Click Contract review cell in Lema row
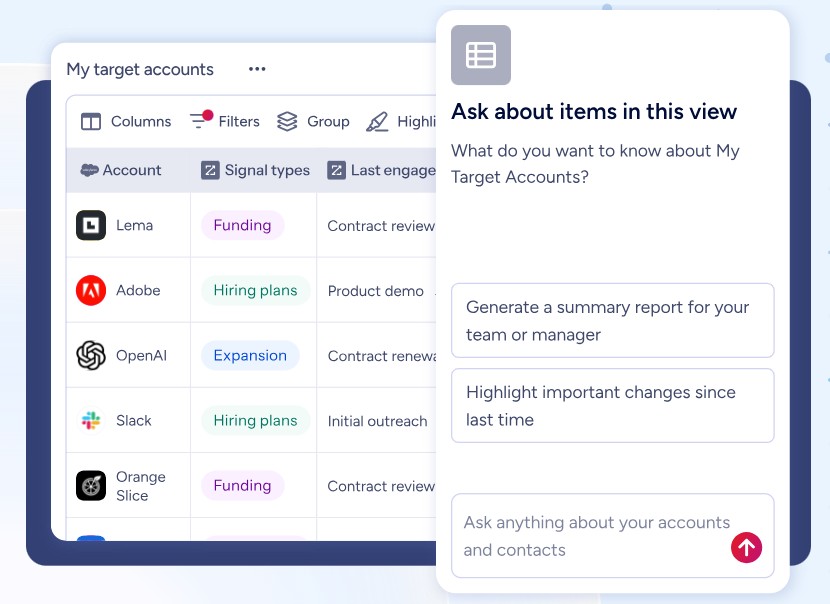The height and width of the screenshot is (604, 830). [x=381, y=226]
